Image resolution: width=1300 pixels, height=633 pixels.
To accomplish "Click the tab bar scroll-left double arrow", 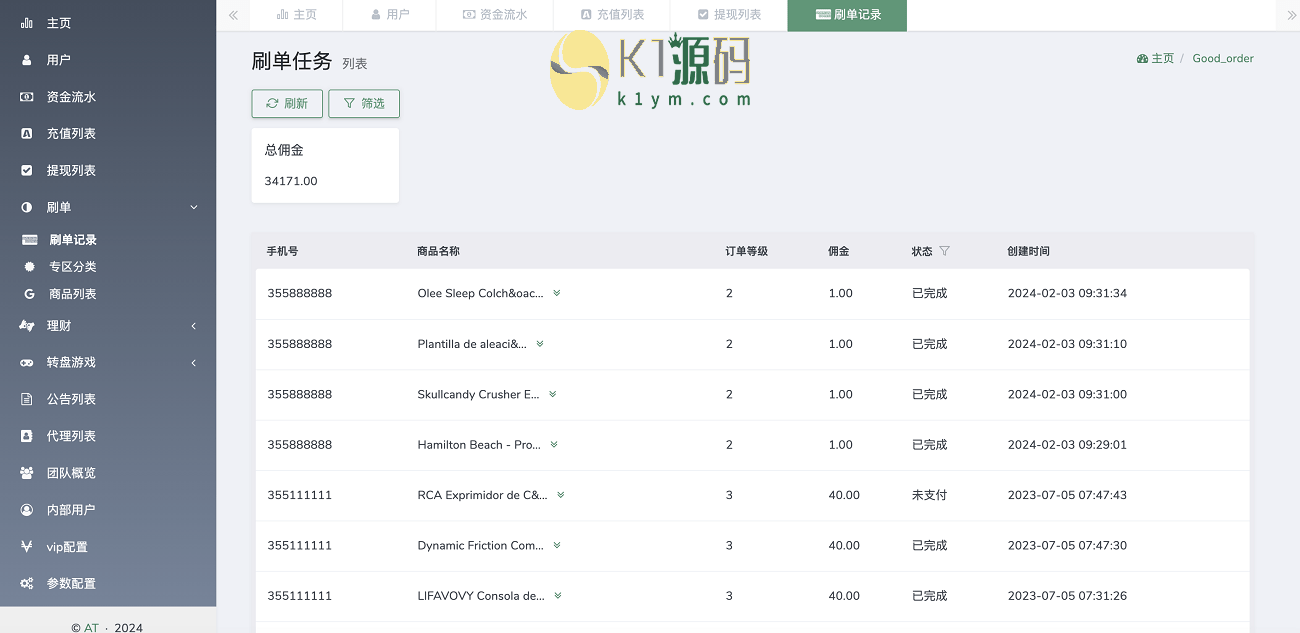I will point(233,15).
